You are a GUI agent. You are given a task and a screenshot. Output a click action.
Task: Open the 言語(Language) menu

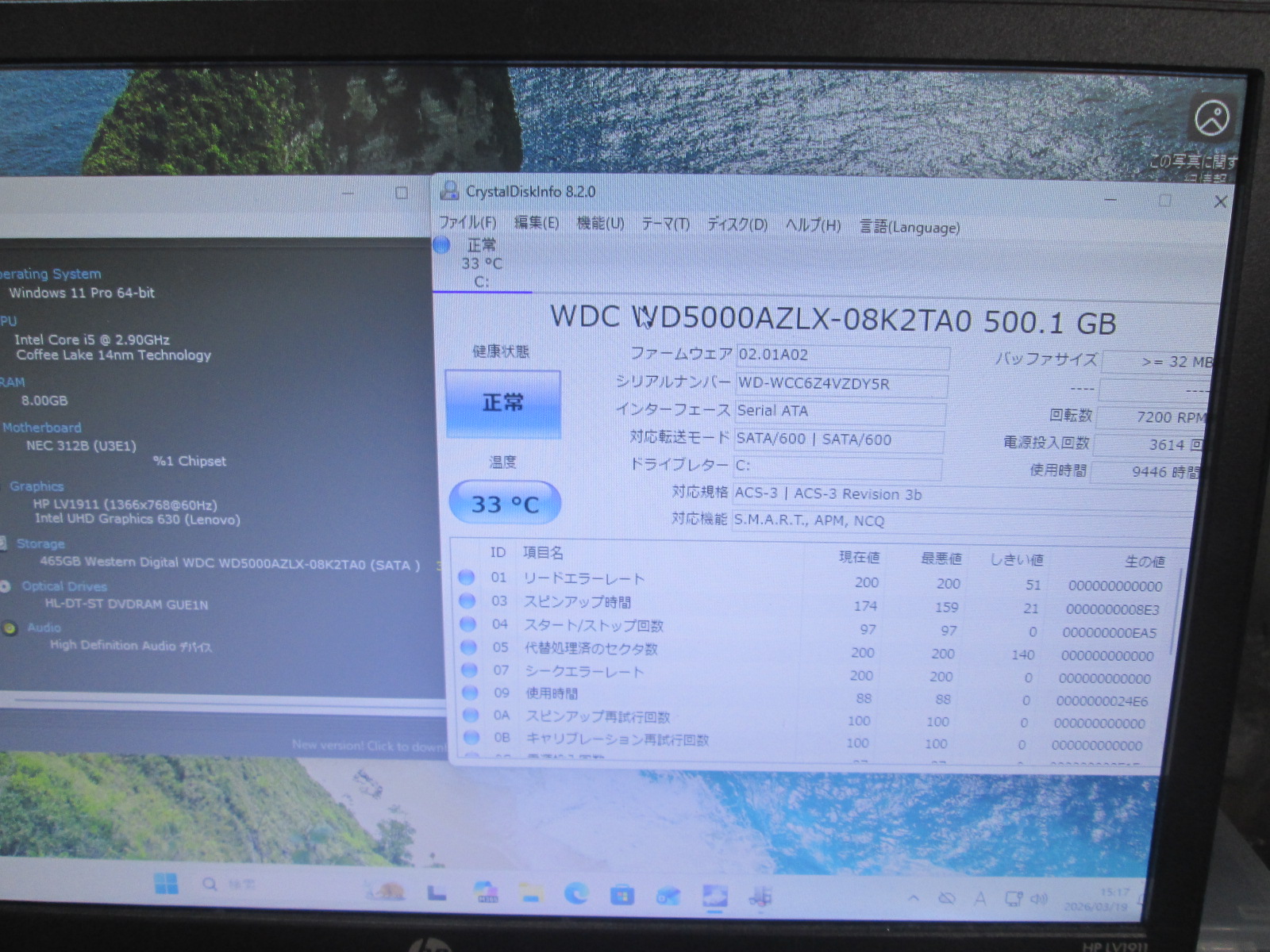click(x=909, y=228)
